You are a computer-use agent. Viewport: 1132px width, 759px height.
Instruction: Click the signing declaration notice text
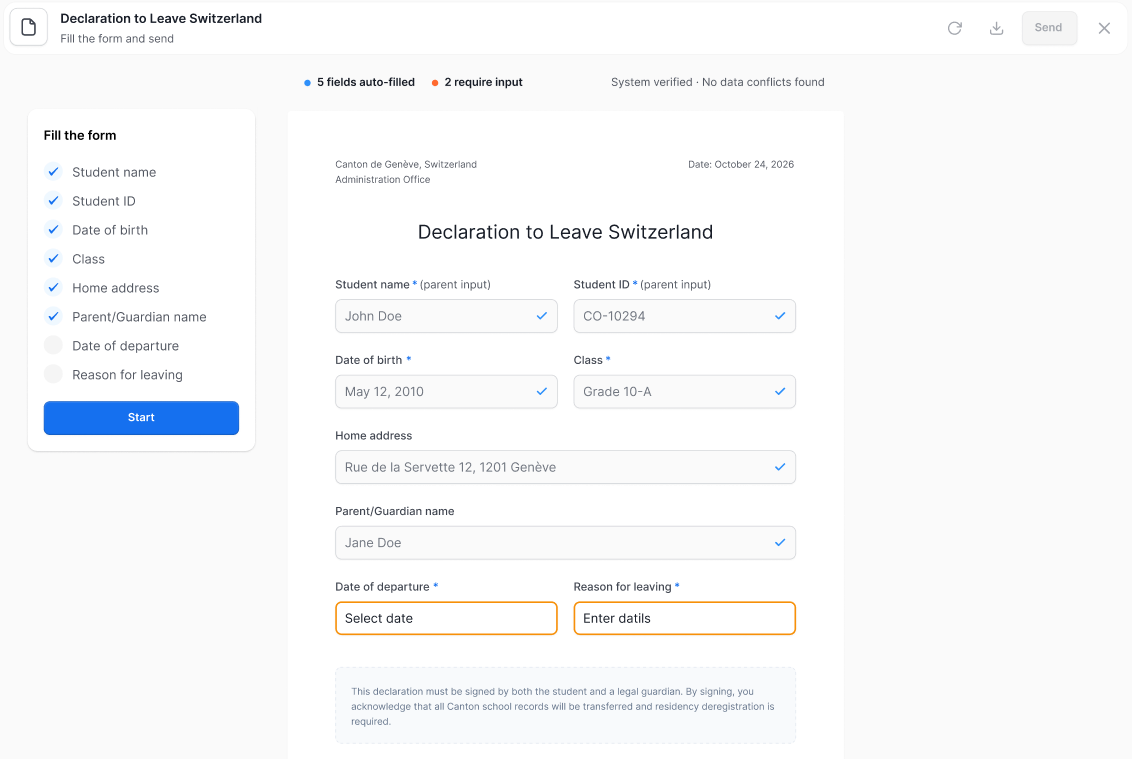[x=563, y=706]
